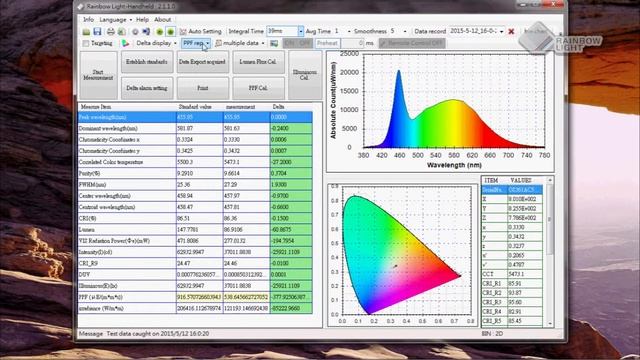Image resolution: width=640 pixels, height=360 pixels.
Task: Select the DUV row
Action: (195, 275)
